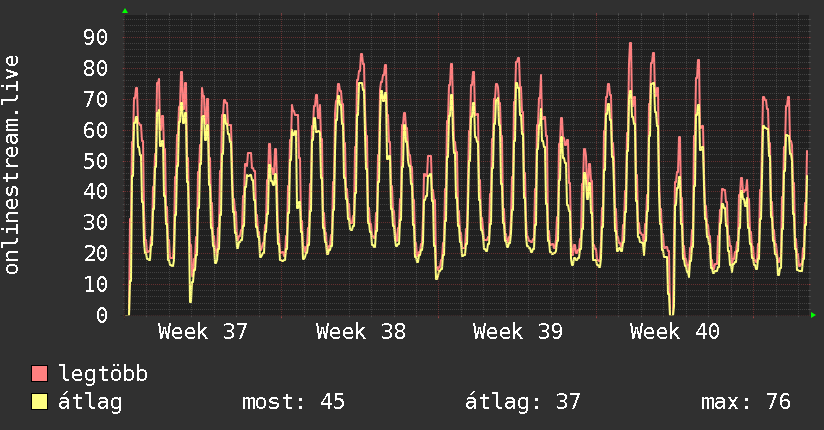Click the max: 76 statistic

point(746,402)
